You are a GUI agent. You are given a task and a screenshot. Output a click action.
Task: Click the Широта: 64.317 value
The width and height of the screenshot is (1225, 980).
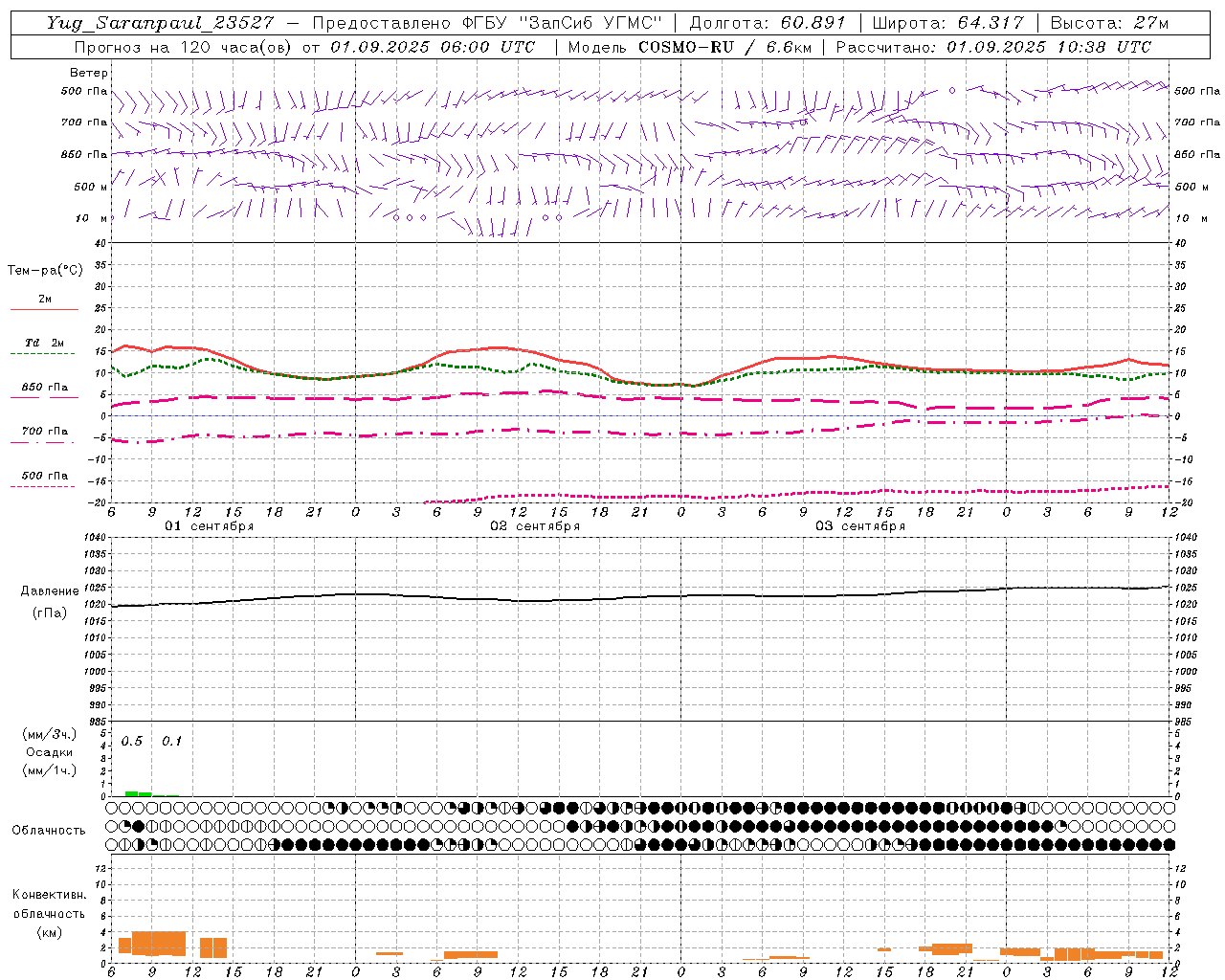947,23
